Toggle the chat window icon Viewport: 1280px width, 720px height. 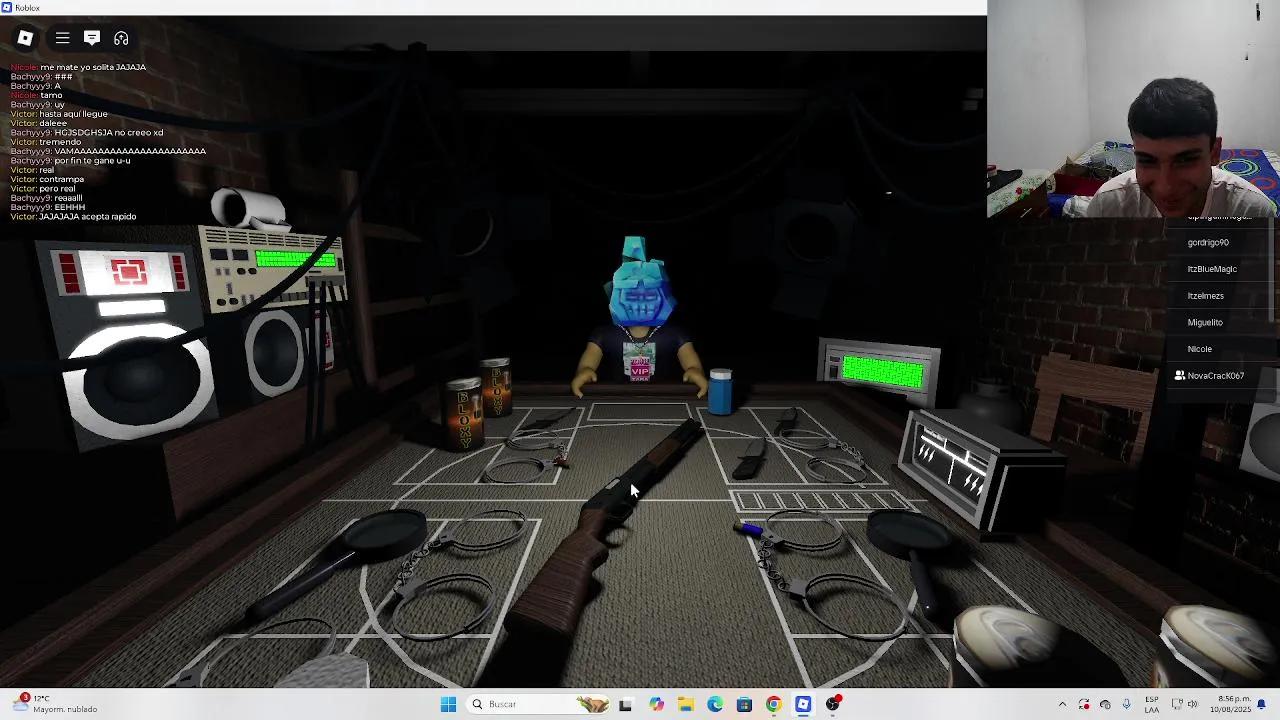point(92,38)
